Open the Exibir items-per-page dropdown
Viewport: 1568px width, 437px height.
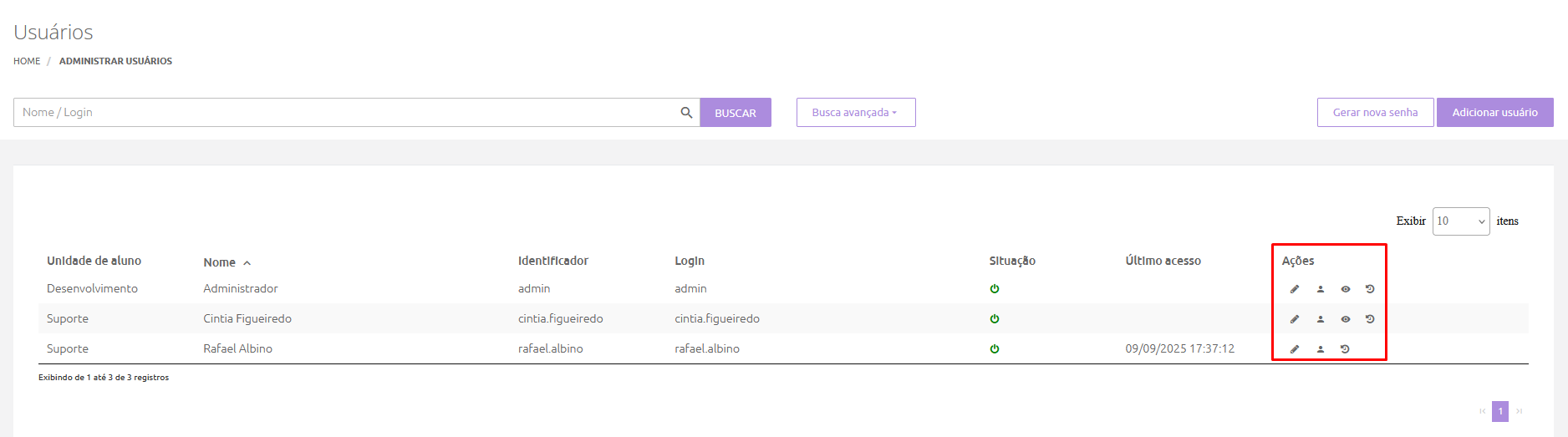click(1460, 221)
